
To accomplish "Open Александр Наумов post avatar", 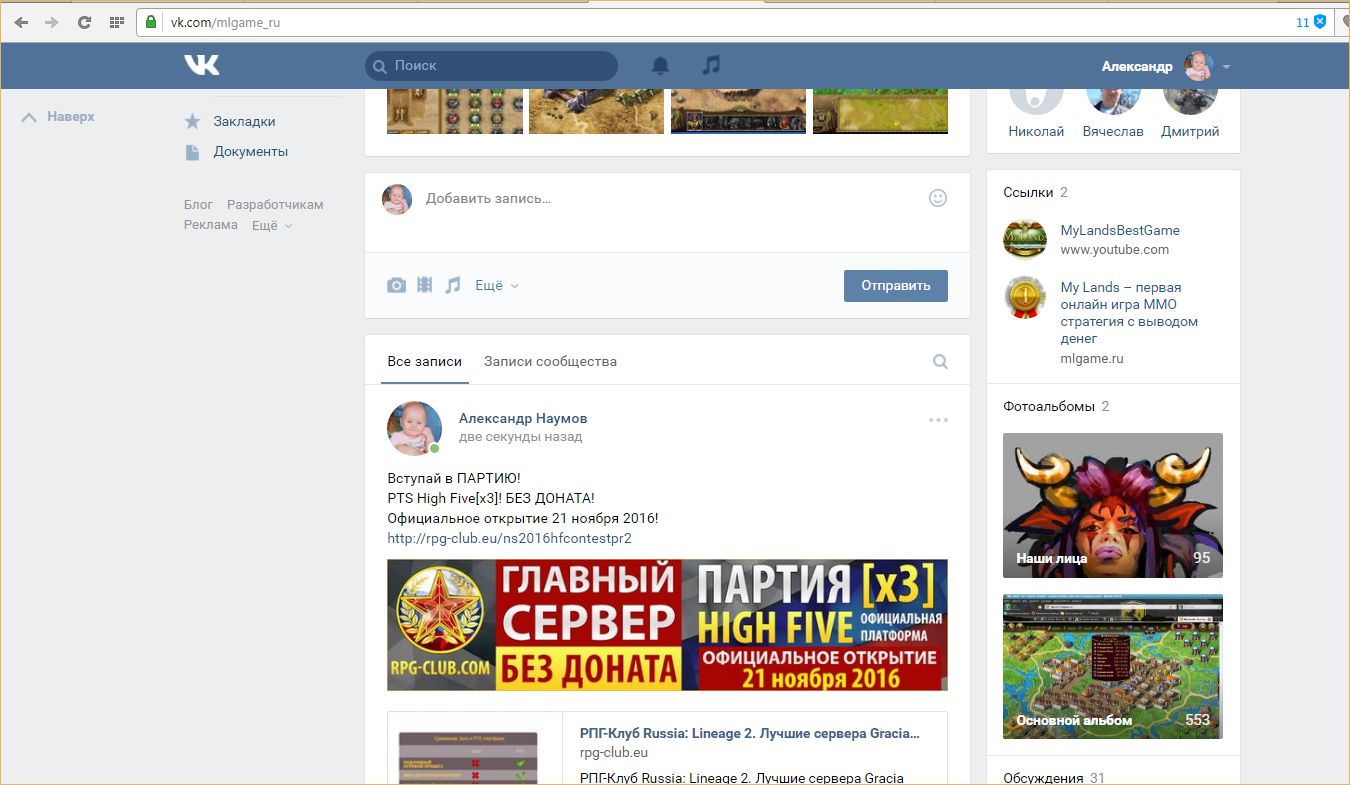I will pos(414,428).
